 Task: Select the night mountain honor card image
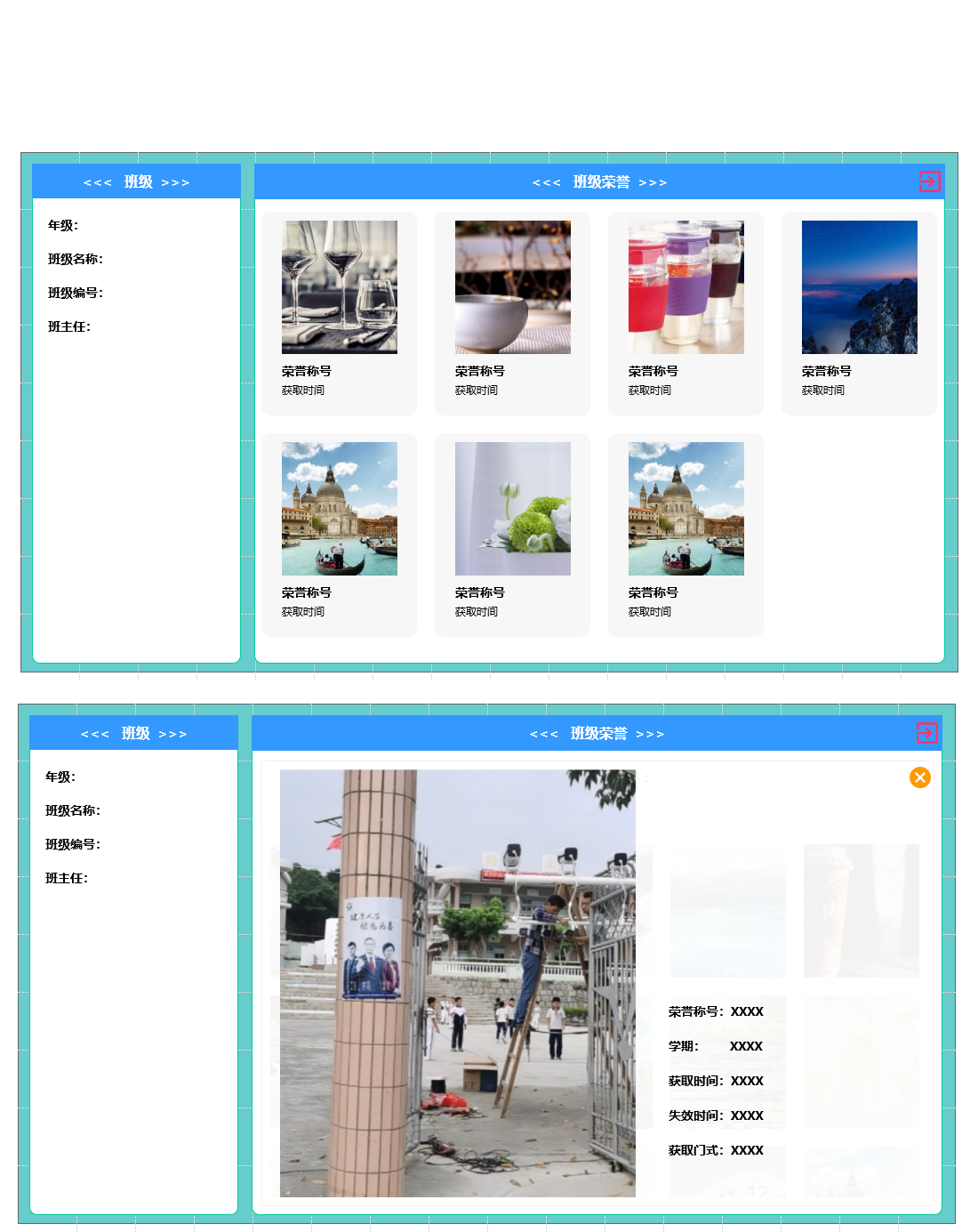click(x=860, y=287)
